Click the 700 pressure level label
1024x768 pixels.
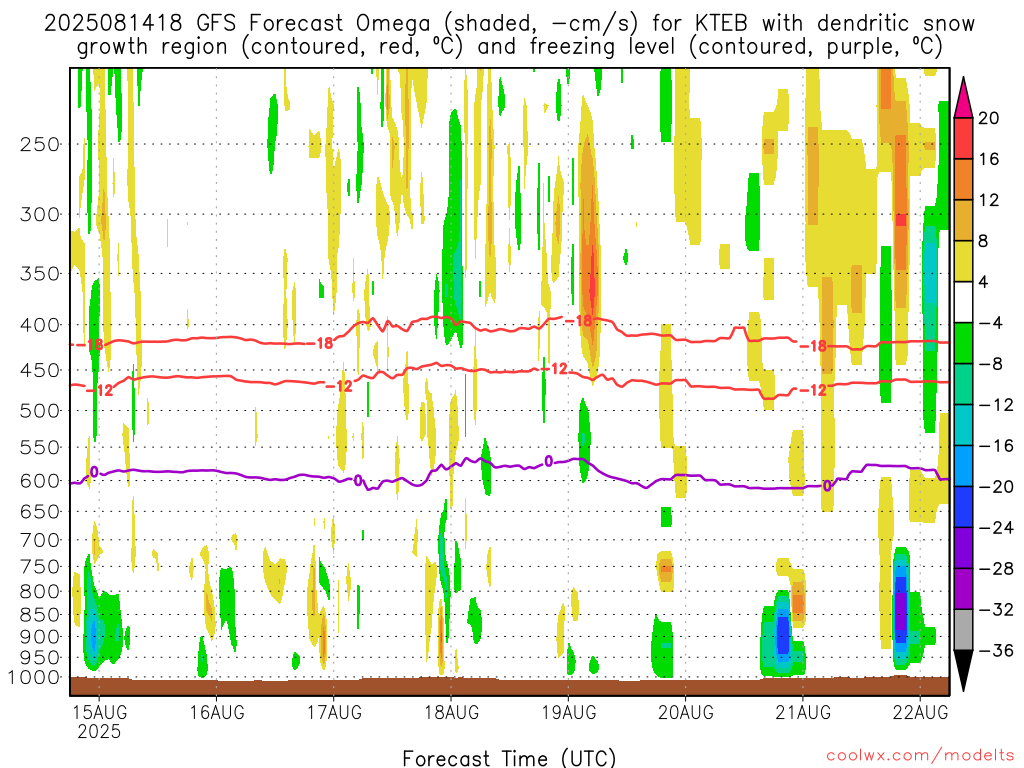pos(40,540)
